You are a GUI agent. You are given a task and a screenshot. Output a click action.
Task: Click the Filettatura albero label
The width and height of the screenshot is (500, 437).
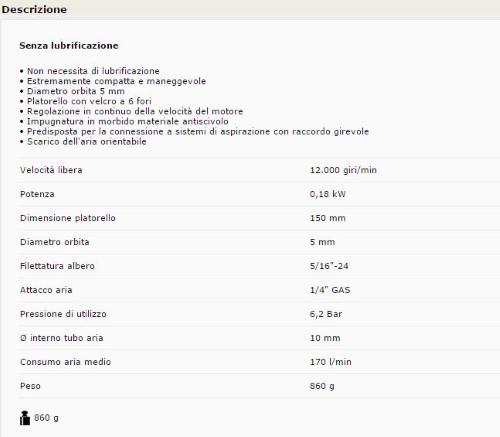57,266
